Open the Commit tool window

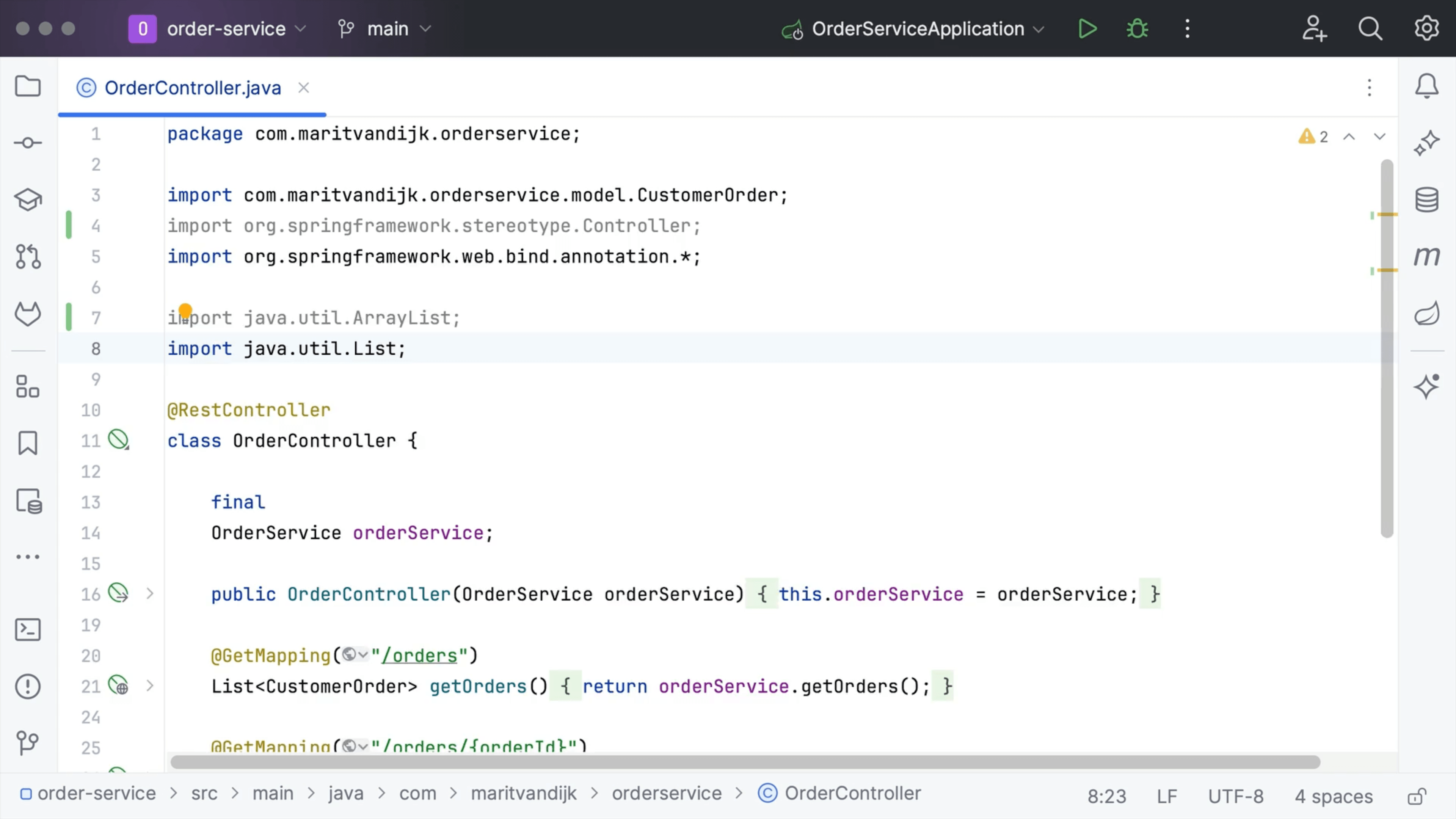27,143
